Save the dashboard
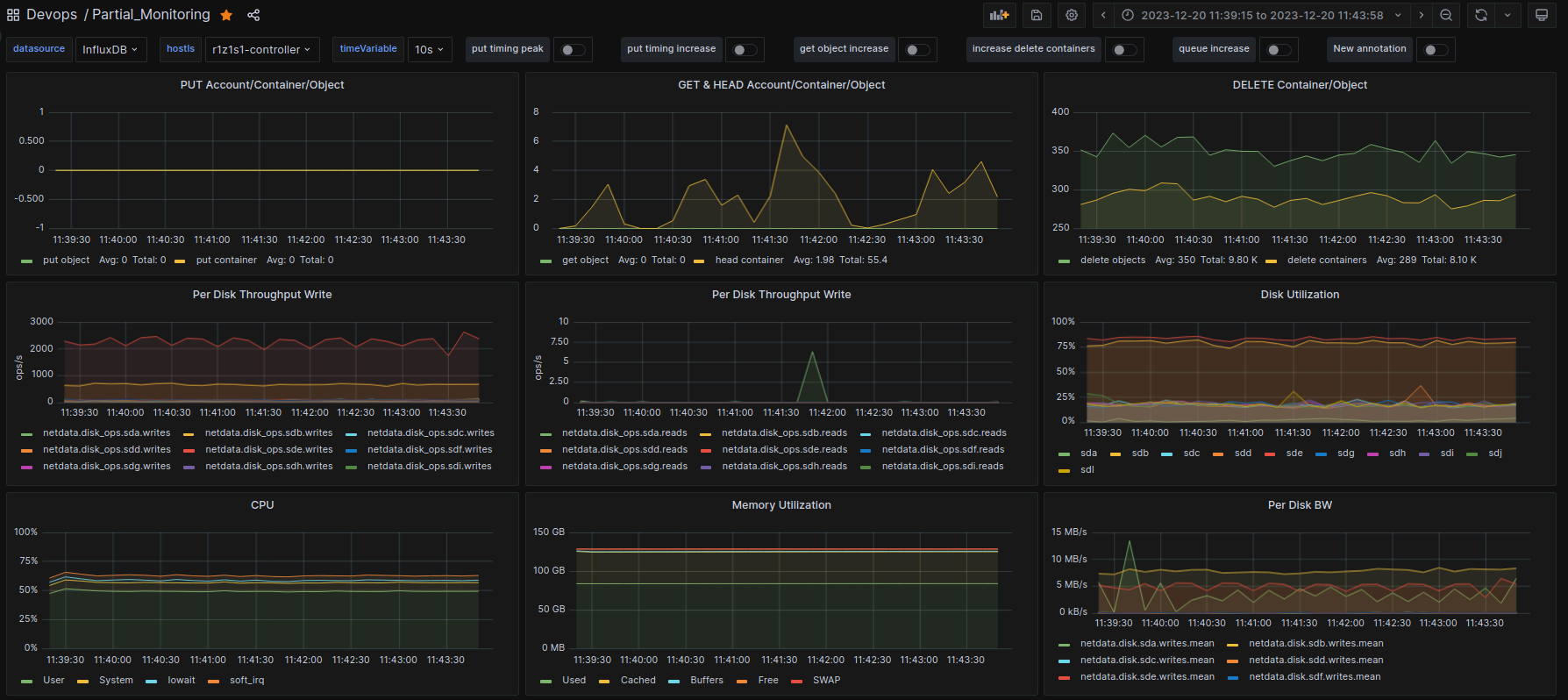The width and height of the screenshot is (1568, 700). (1036, 15)
